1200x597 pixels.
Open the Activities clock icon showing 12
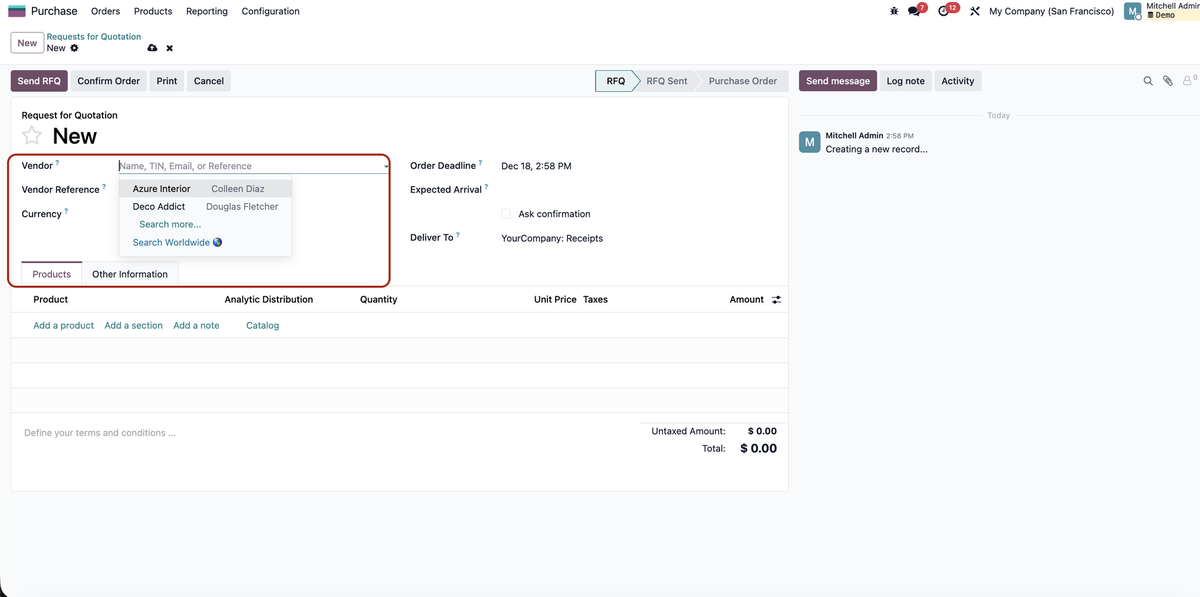941,10
